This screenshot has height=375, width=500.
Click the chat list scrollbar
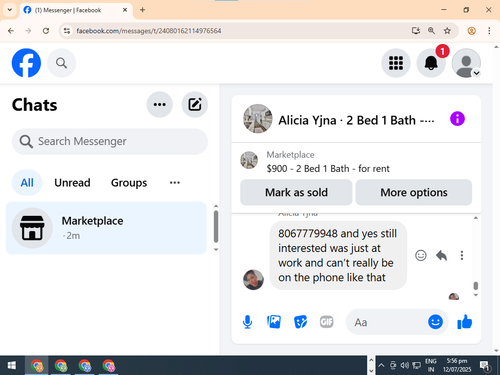216,227
